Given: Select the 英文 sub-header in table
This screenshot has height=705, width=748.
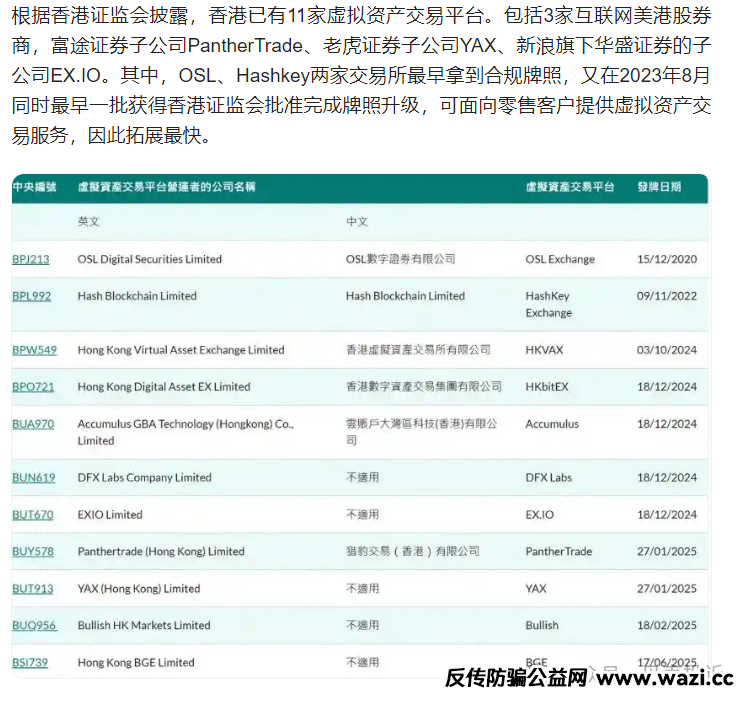Looking at the screenshot, I should point(89,222).
